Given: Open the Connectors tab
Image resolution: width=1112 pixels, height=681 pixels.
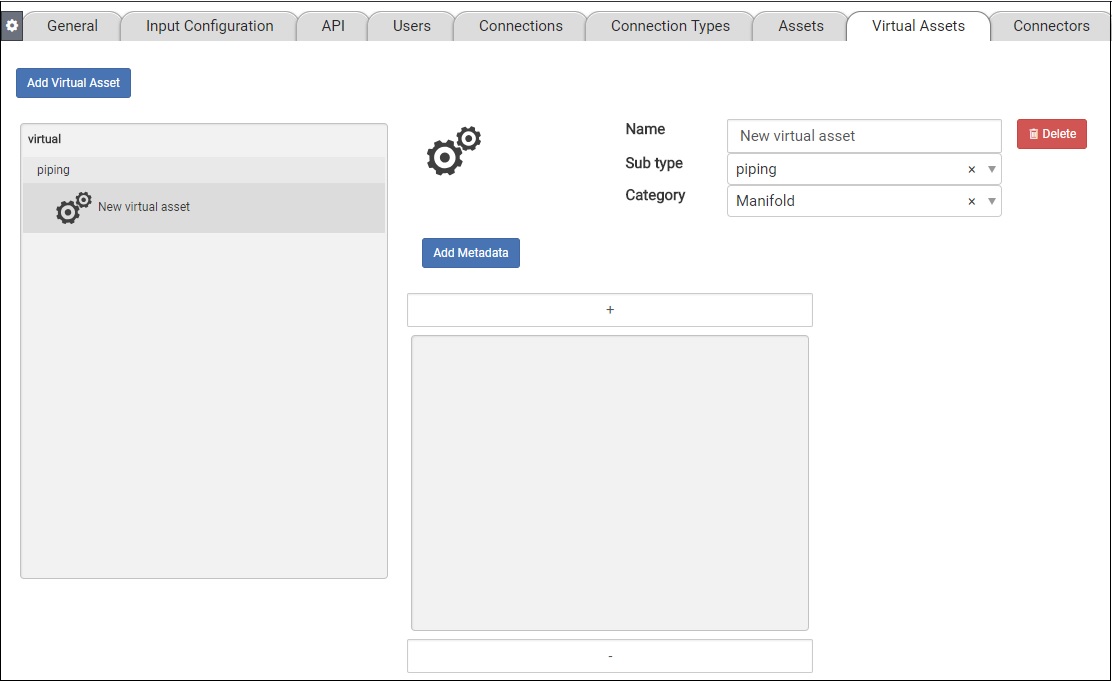Looking at the screenshot, I should point(1050,26).
